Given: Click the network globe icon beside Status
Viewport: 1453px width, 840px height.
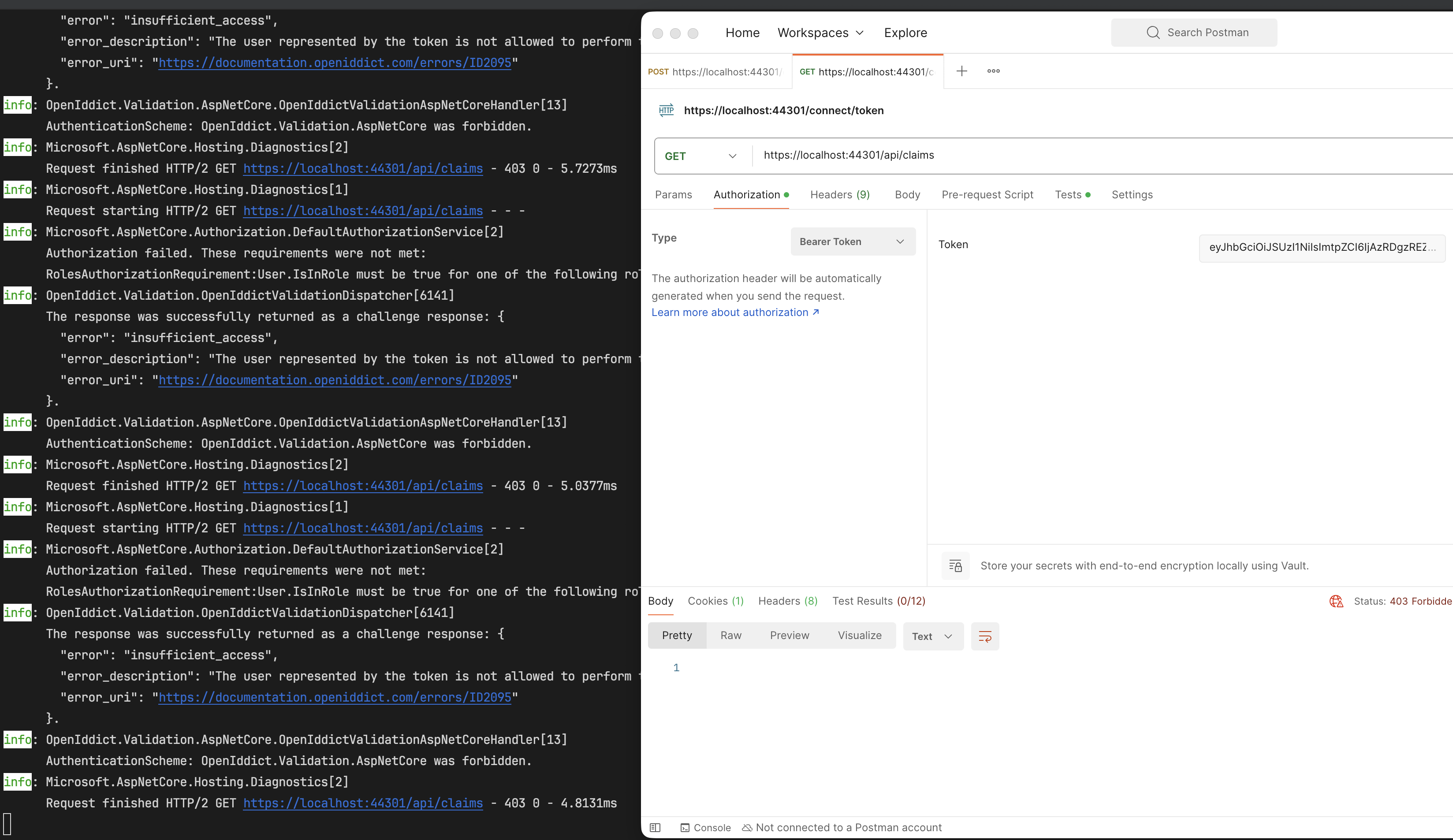Looking at the screenshot, I should [1336, 601].
